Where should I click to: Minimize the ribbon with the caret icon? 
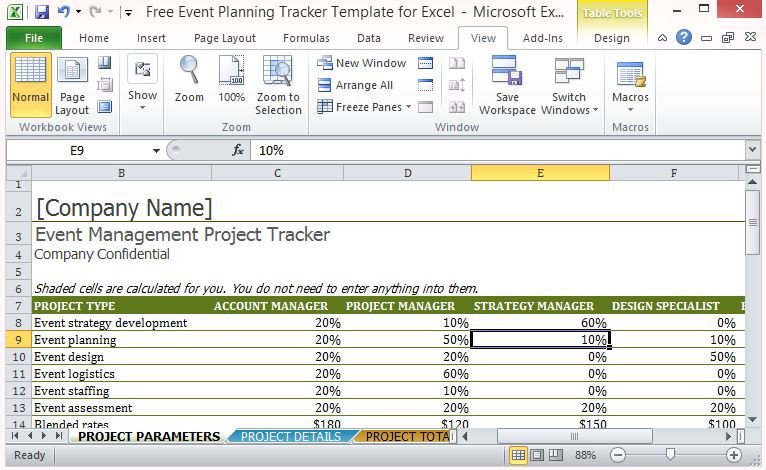[662, 38]
